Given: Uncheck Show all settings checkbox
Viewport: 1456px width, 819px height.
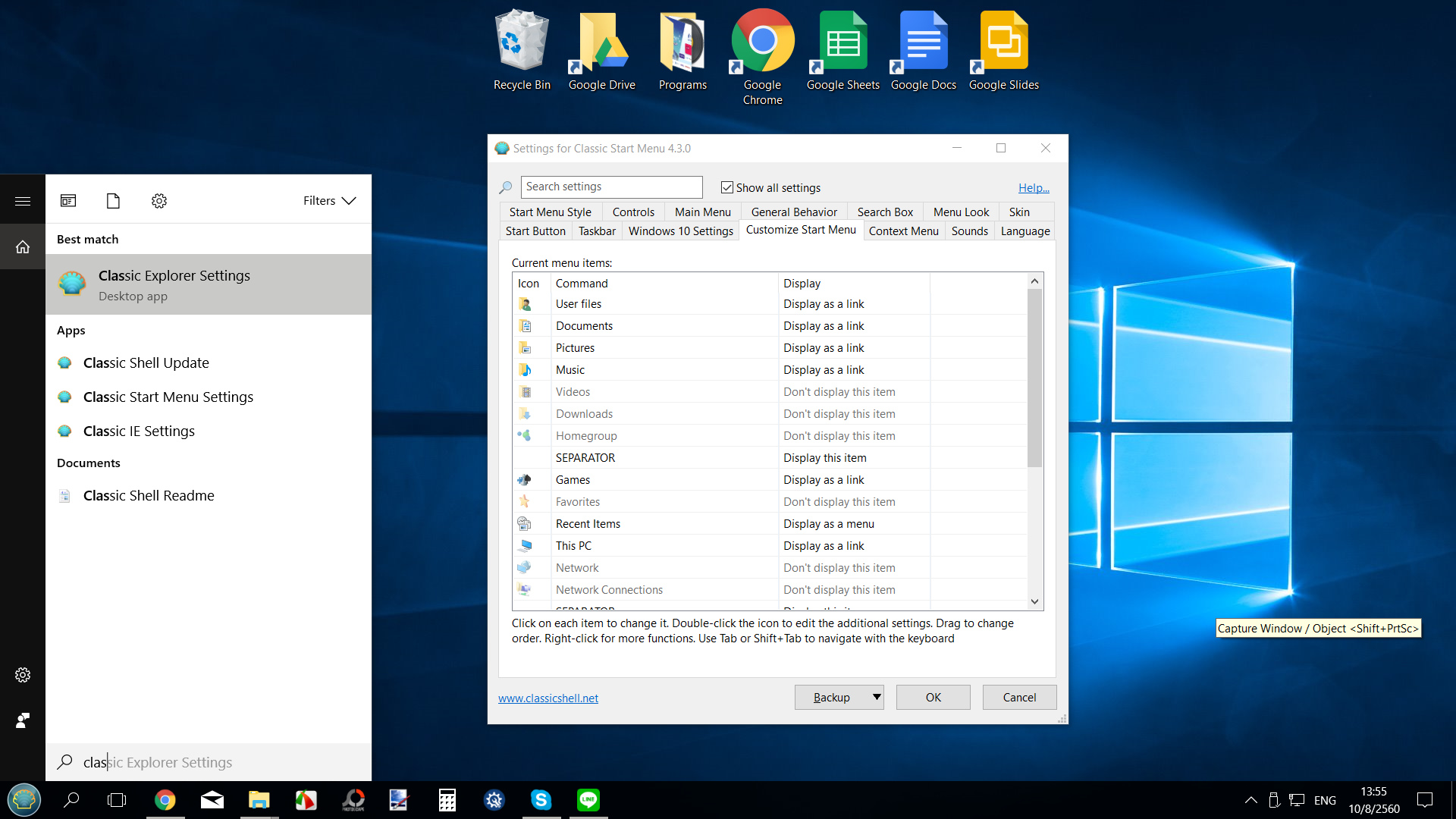Looking at the screenshot, I should point(727,187).
